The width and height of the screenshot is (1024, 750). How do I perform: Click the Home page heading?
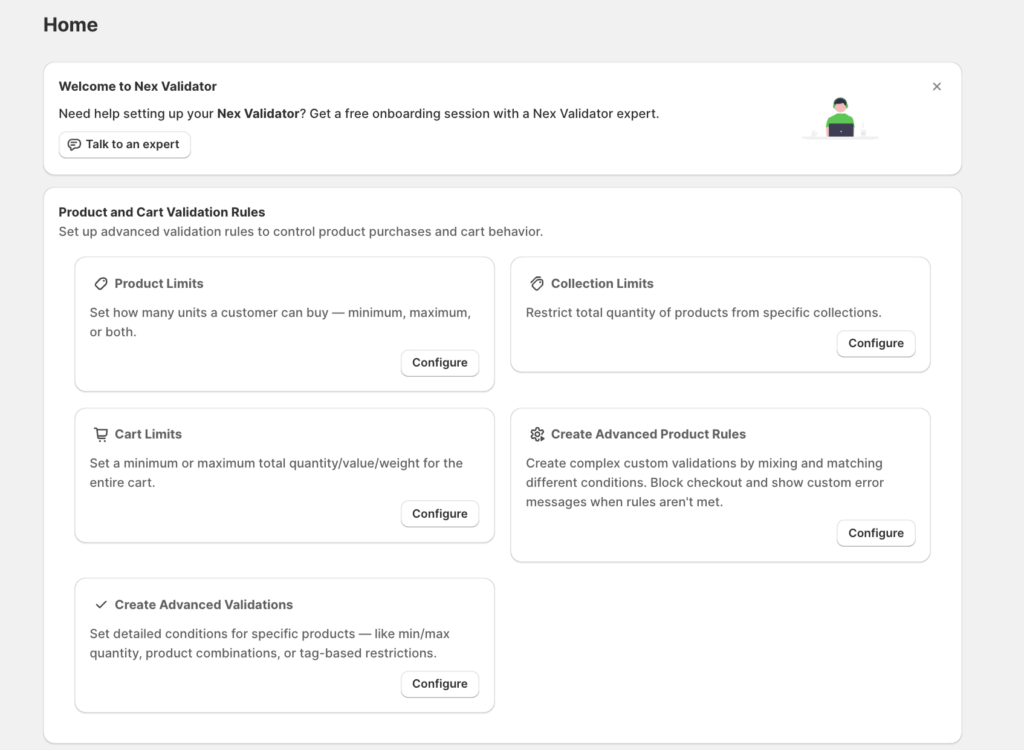pyautogui.click(x=71, y=25)
